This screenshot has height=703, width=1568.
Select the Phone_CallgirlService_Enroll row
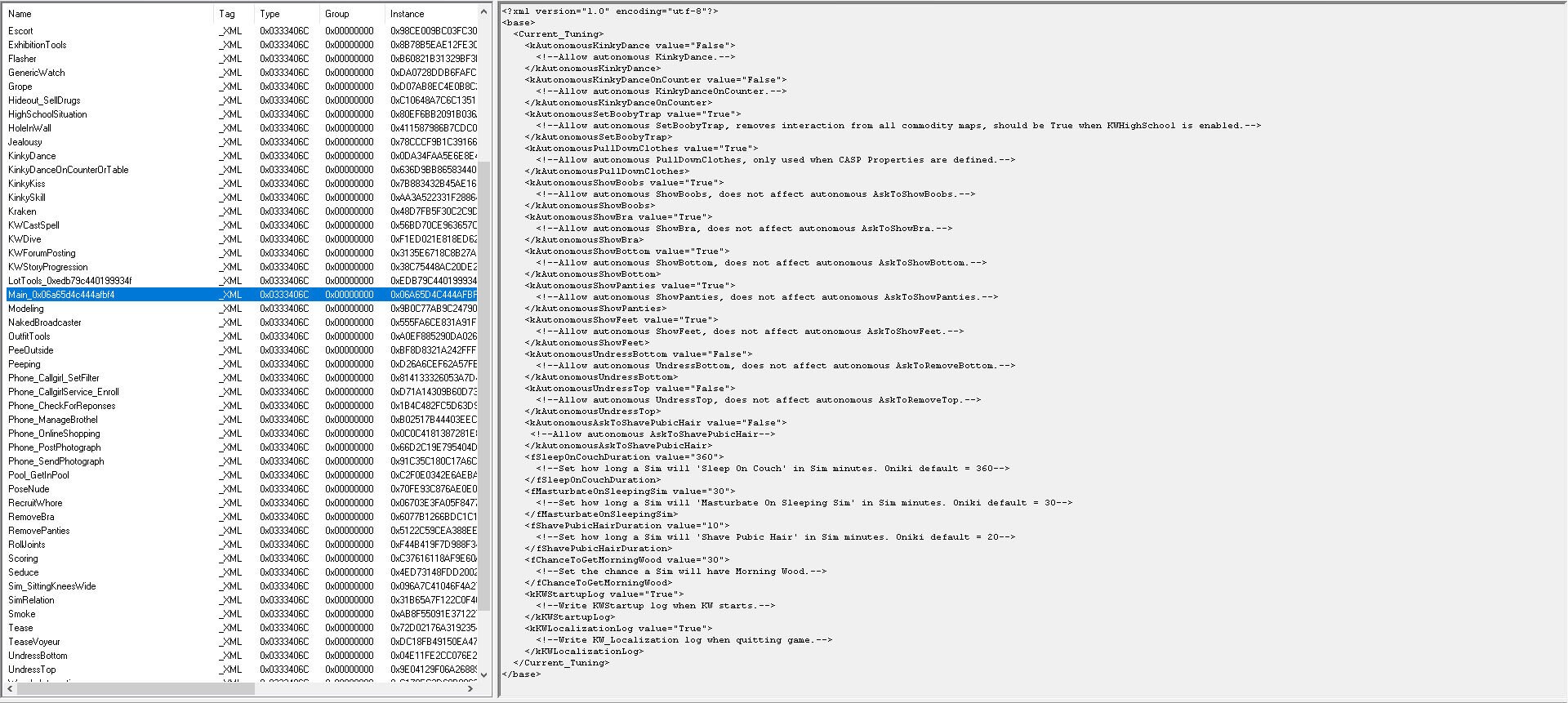tap(242, 392)
